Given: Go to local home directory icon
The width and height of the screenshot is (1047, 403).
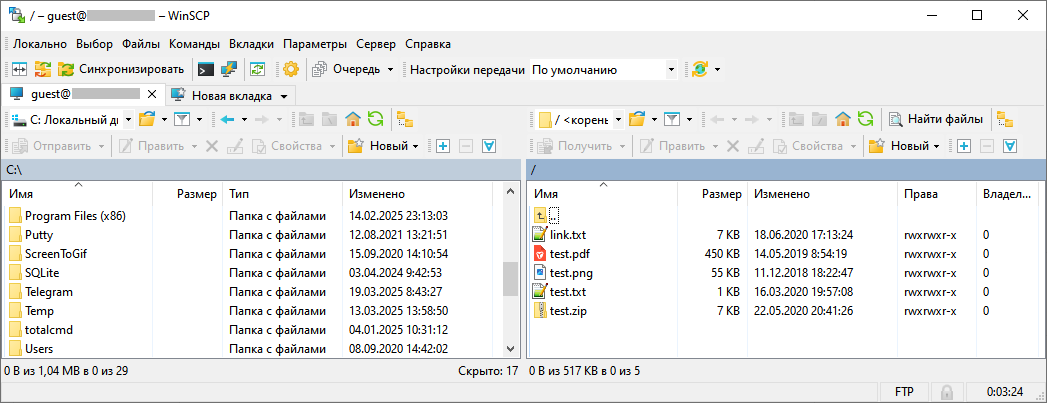Looking at the screenshot, I should coord(353,119).
